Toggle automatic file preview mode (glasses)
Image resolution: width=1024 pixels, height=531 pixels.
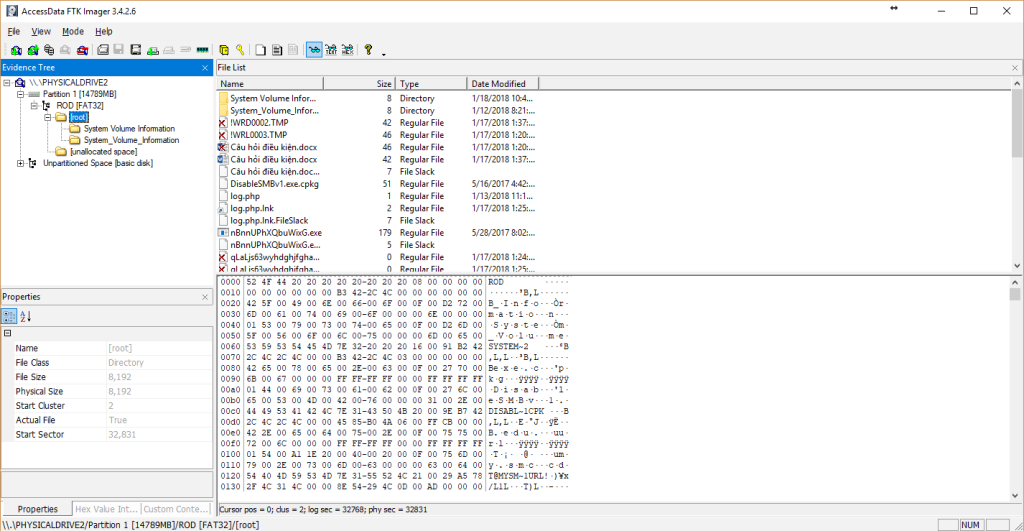pyautogui.click(x=314, y=50)
